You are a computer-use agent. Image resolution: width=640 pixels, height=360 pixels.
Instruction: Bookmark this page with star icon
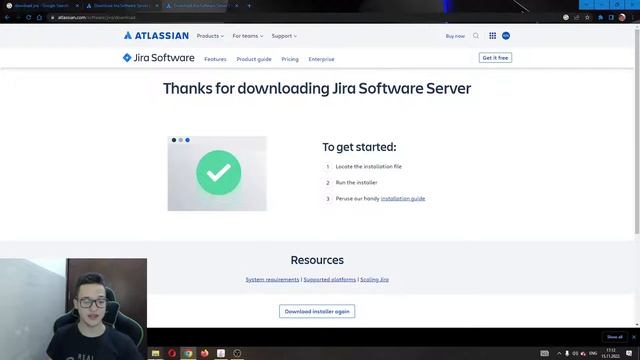coord(587,18)
